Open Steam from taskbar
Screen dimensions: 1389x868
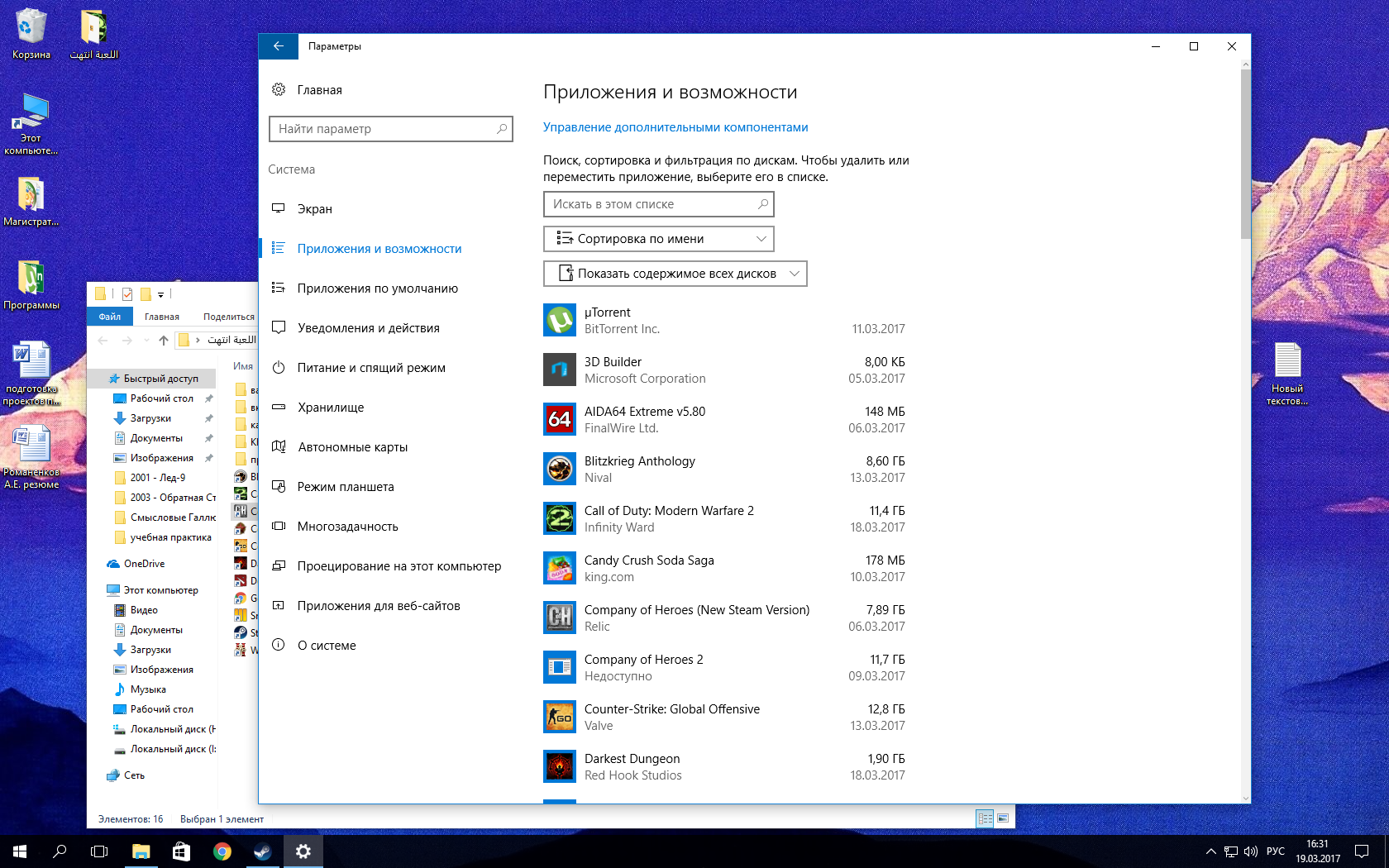pos(263,851)
